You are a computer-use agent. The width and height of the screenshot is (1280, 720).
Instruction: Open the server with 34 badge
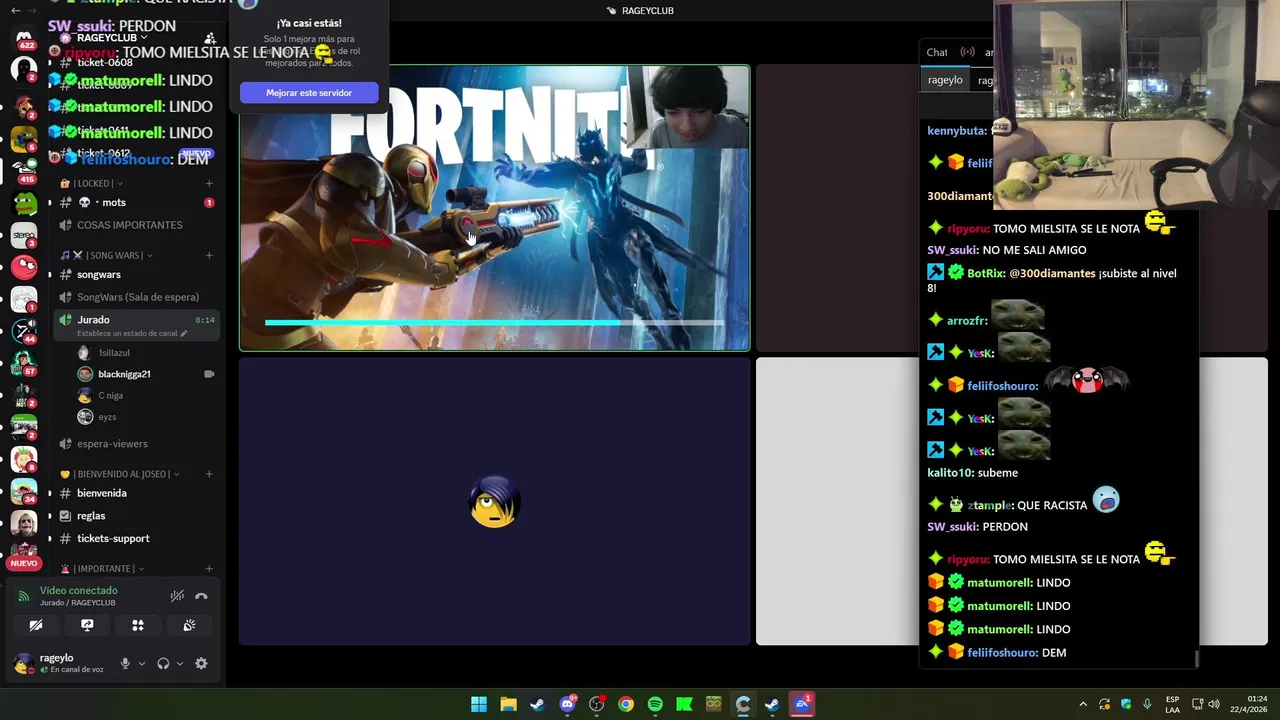[24, 491]
